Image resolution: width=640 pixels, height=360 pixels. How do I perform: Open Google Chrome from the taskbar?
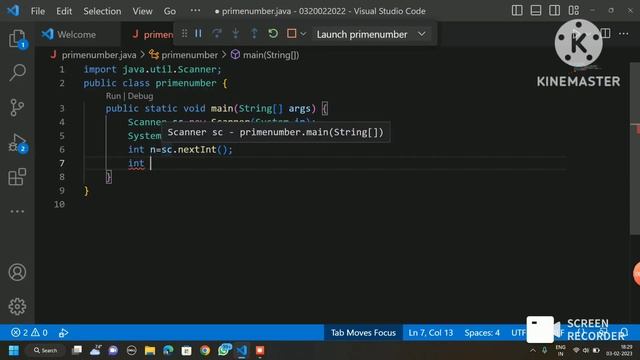click(x=205, y=350)
